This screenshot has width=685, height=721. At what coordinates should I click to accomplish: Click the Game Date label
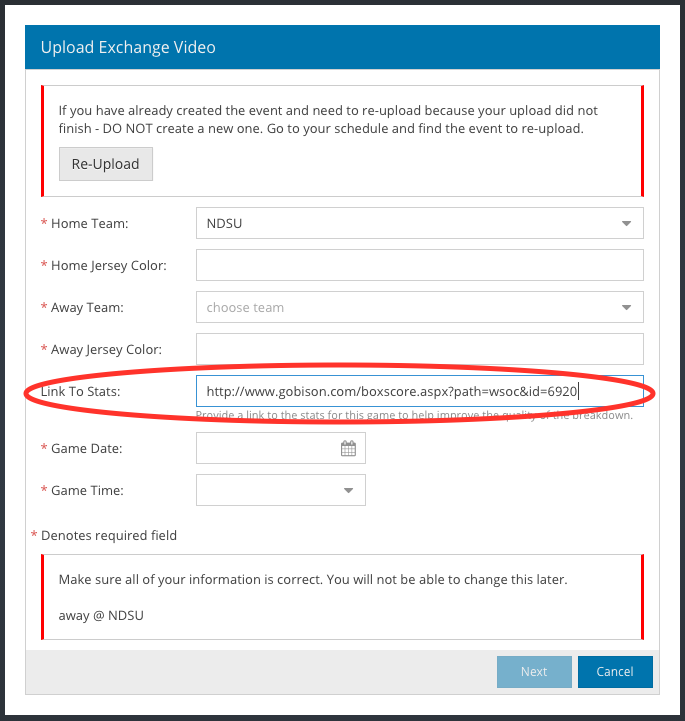(x=86, y=449)
